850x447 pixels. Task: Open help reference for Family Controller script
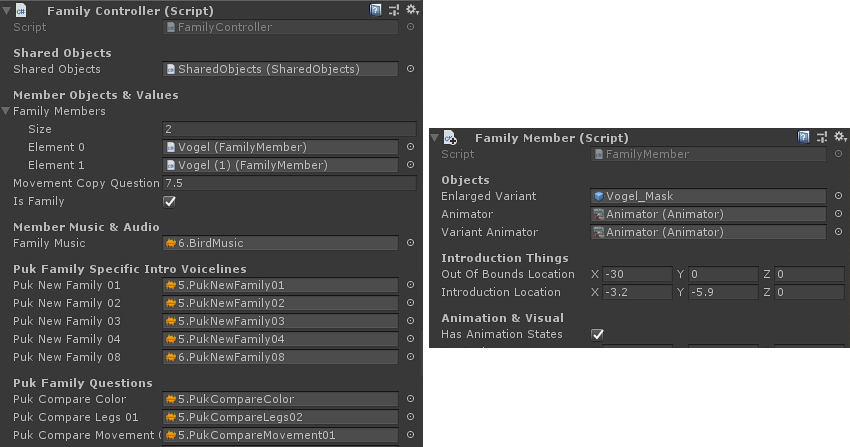375,10
